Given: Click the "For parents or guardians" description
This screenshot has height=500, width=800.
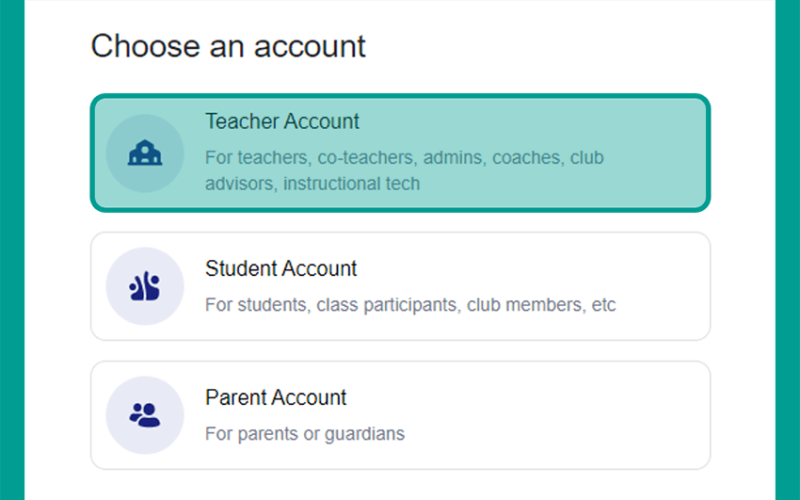Looking at the screenshot, I should tap(305, 434).
